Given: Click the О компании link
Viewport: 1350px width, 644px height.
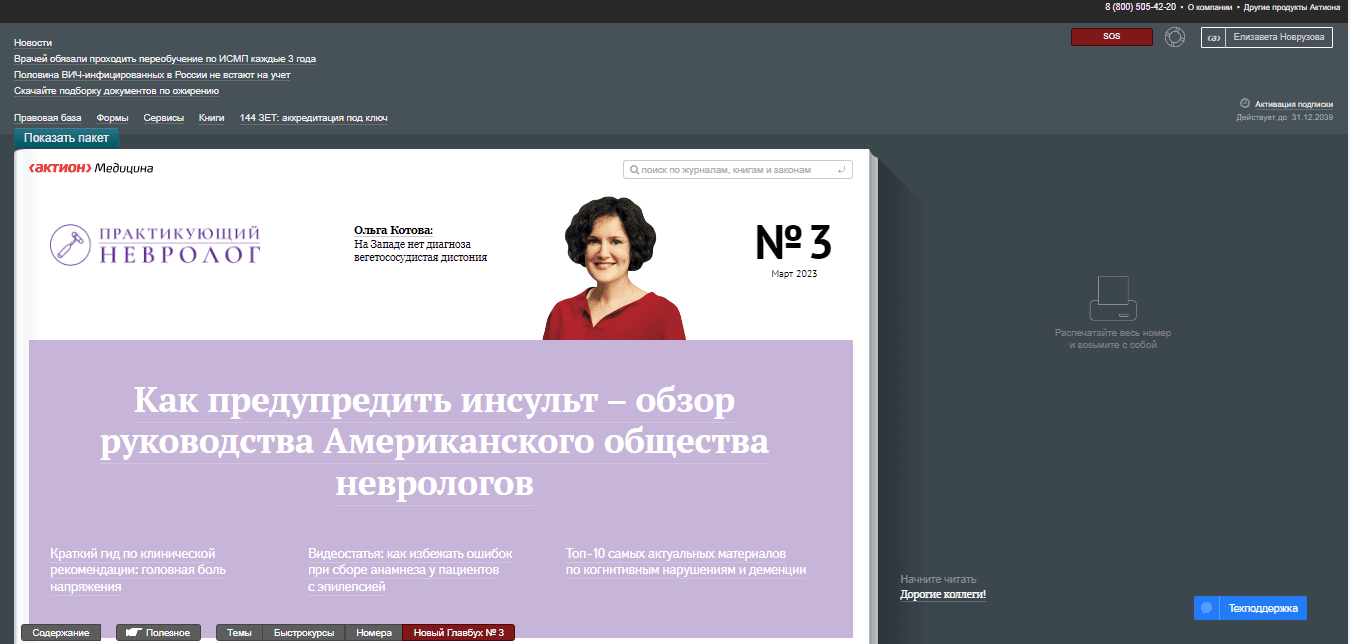Looking at the screenshot, I should (x=1210, y=7).
